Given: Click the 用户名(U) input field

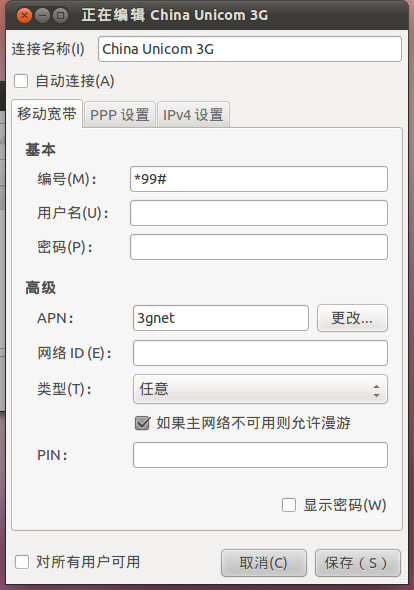Looking at the screenshot, I should click(259, 213).
